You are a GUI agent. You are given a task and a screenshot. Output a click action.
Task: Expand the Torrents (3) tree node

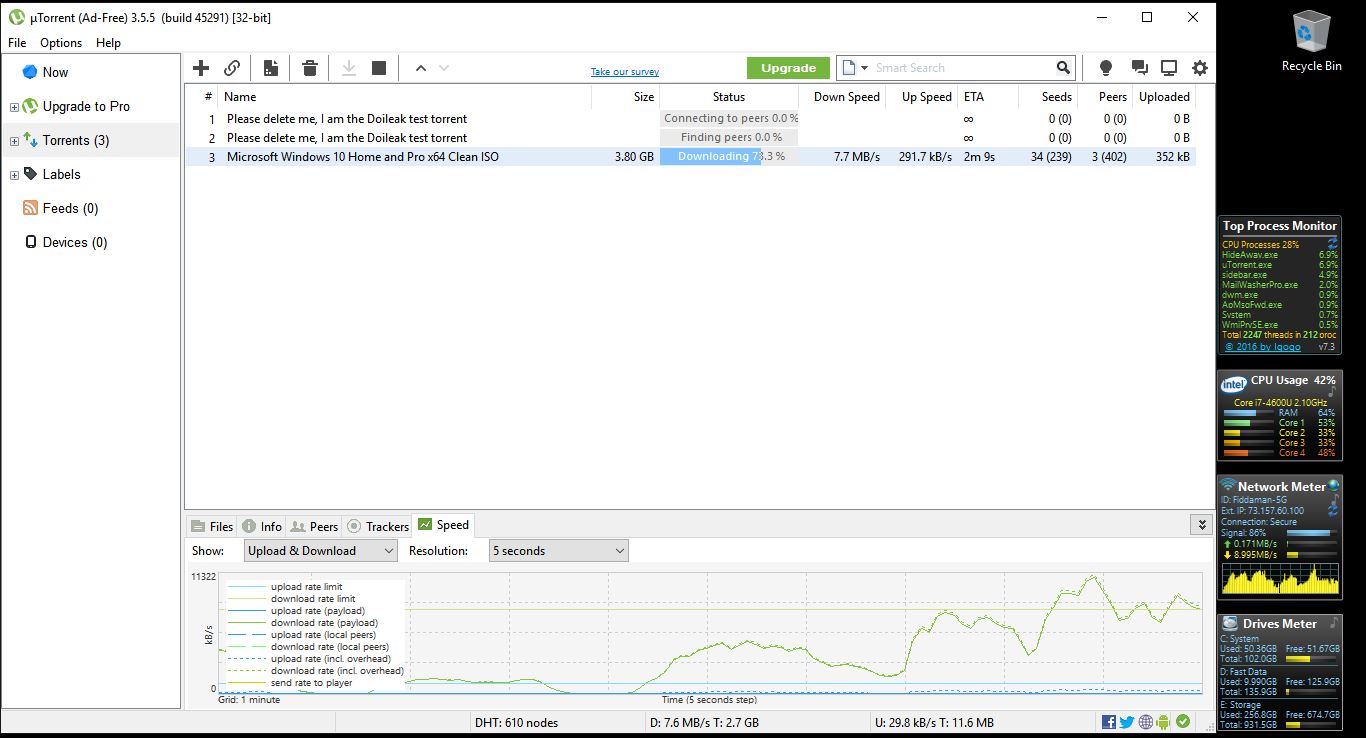click(14, 141)
